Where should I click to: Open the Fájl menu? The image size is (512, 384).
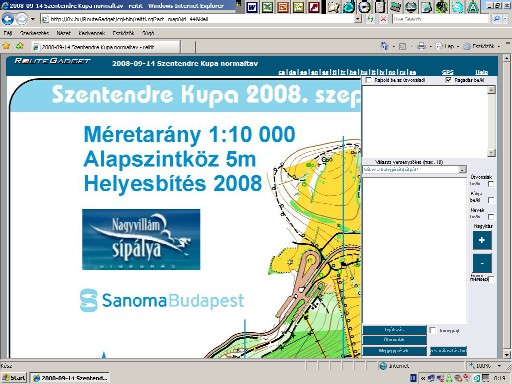(x=8, y=33)
